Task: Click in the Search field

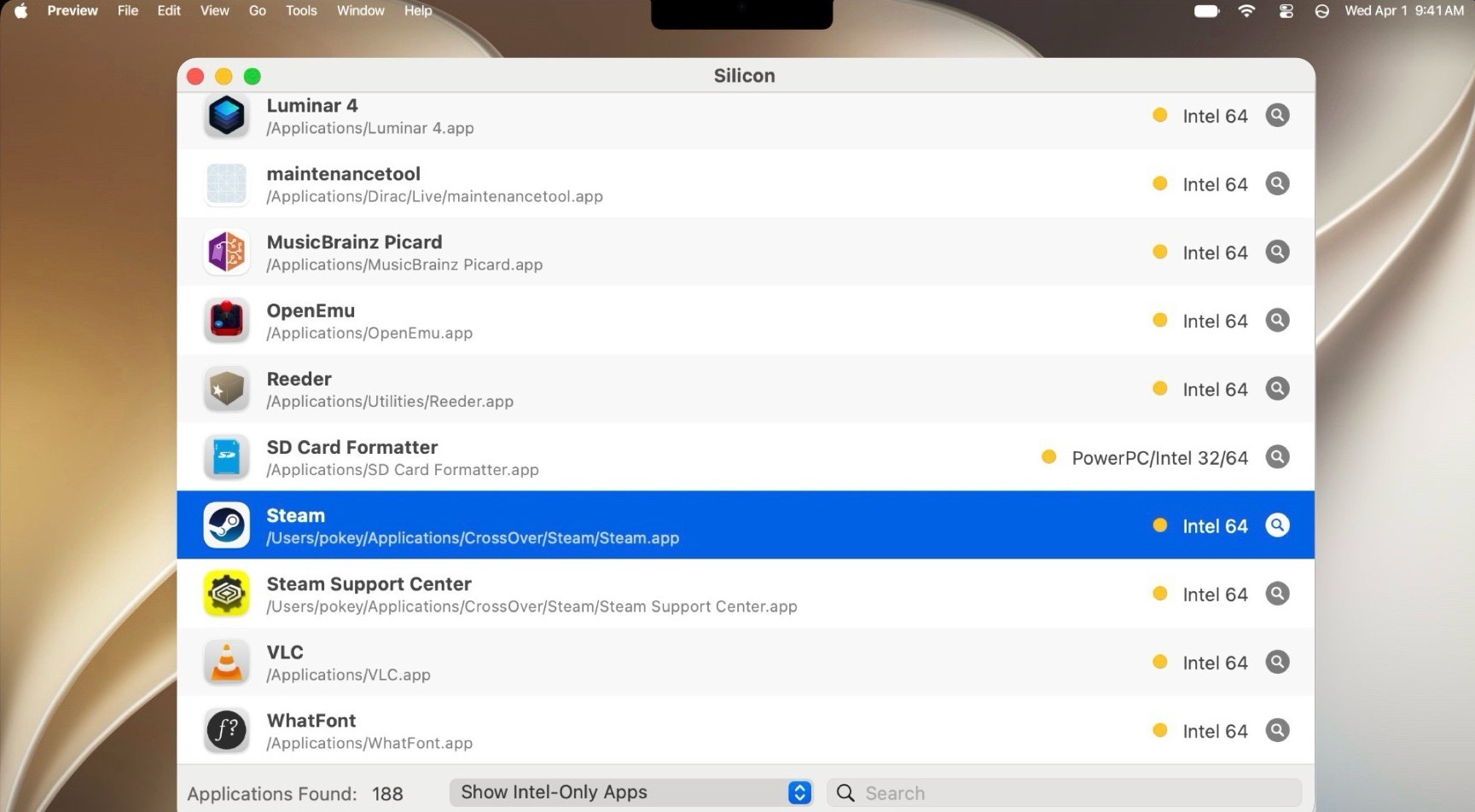Action: [x=1065, y=792]
